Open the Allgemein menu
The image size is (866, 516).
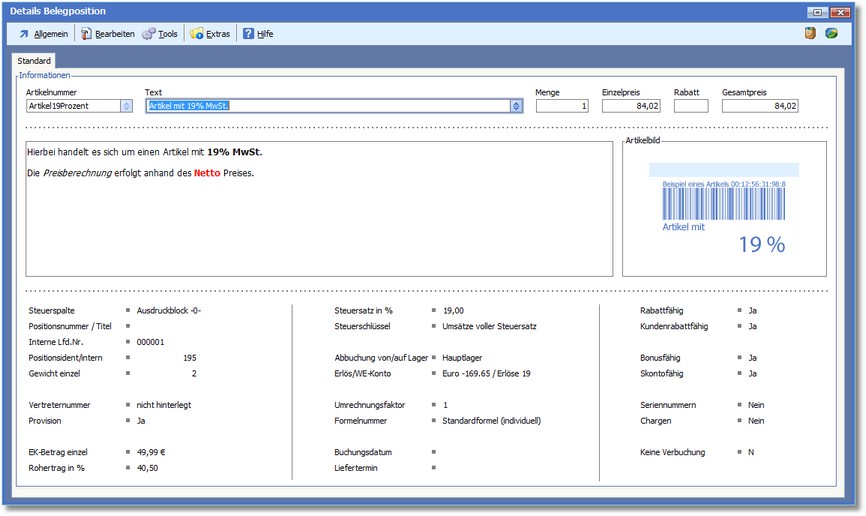click(50, 34)
